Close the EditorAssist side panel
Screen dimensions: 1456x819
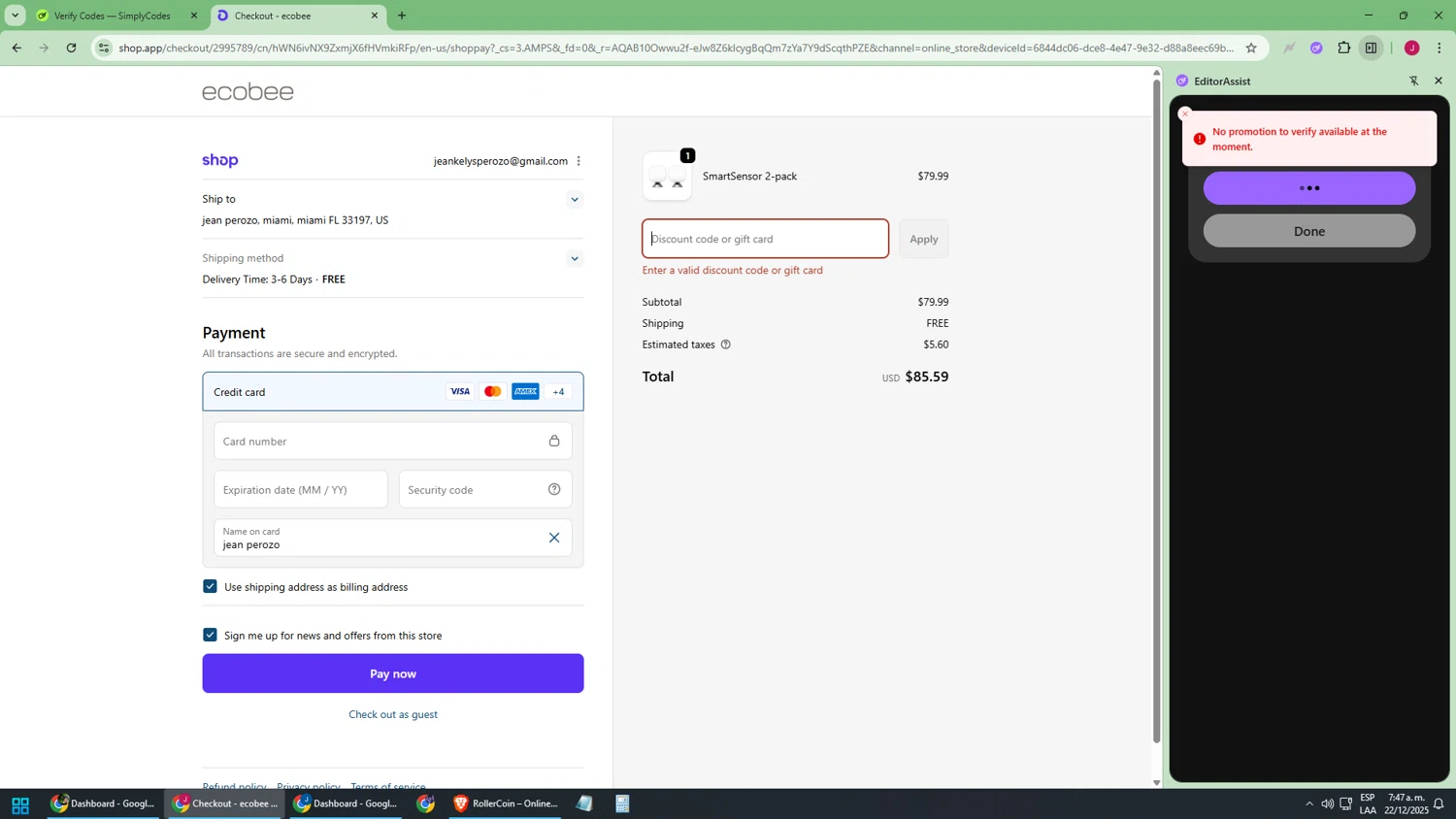[x=1439, y=81]
